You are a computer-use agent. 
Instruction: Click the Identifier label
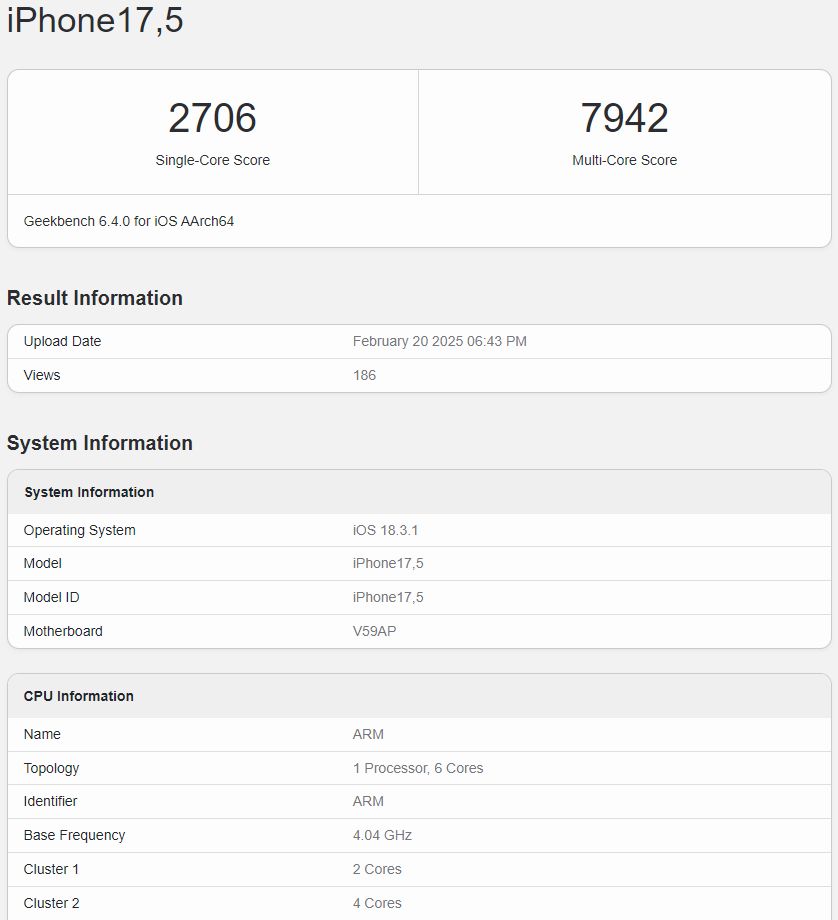point(50,801)
